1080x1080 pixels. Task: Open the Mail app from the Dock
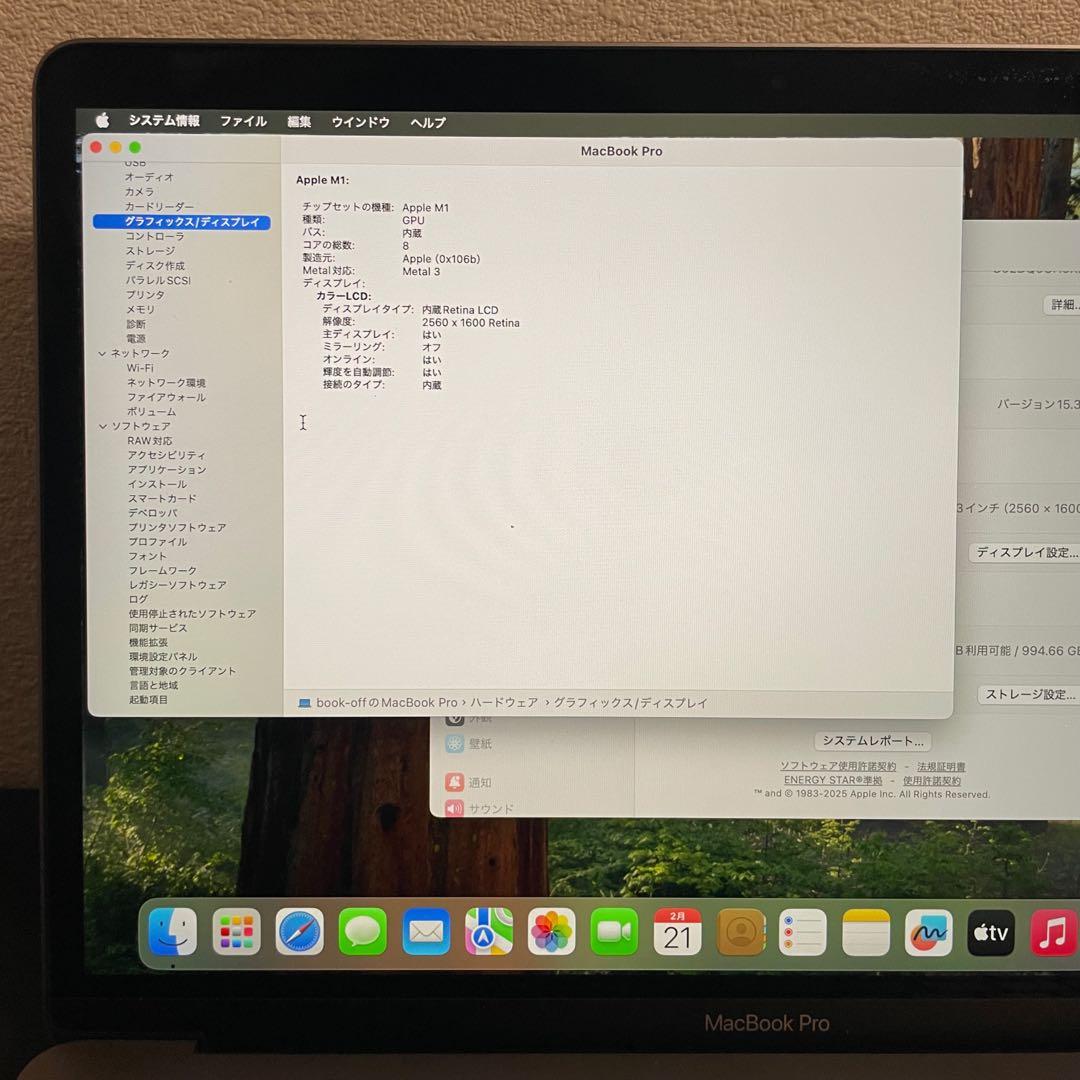tap(425, 931)
